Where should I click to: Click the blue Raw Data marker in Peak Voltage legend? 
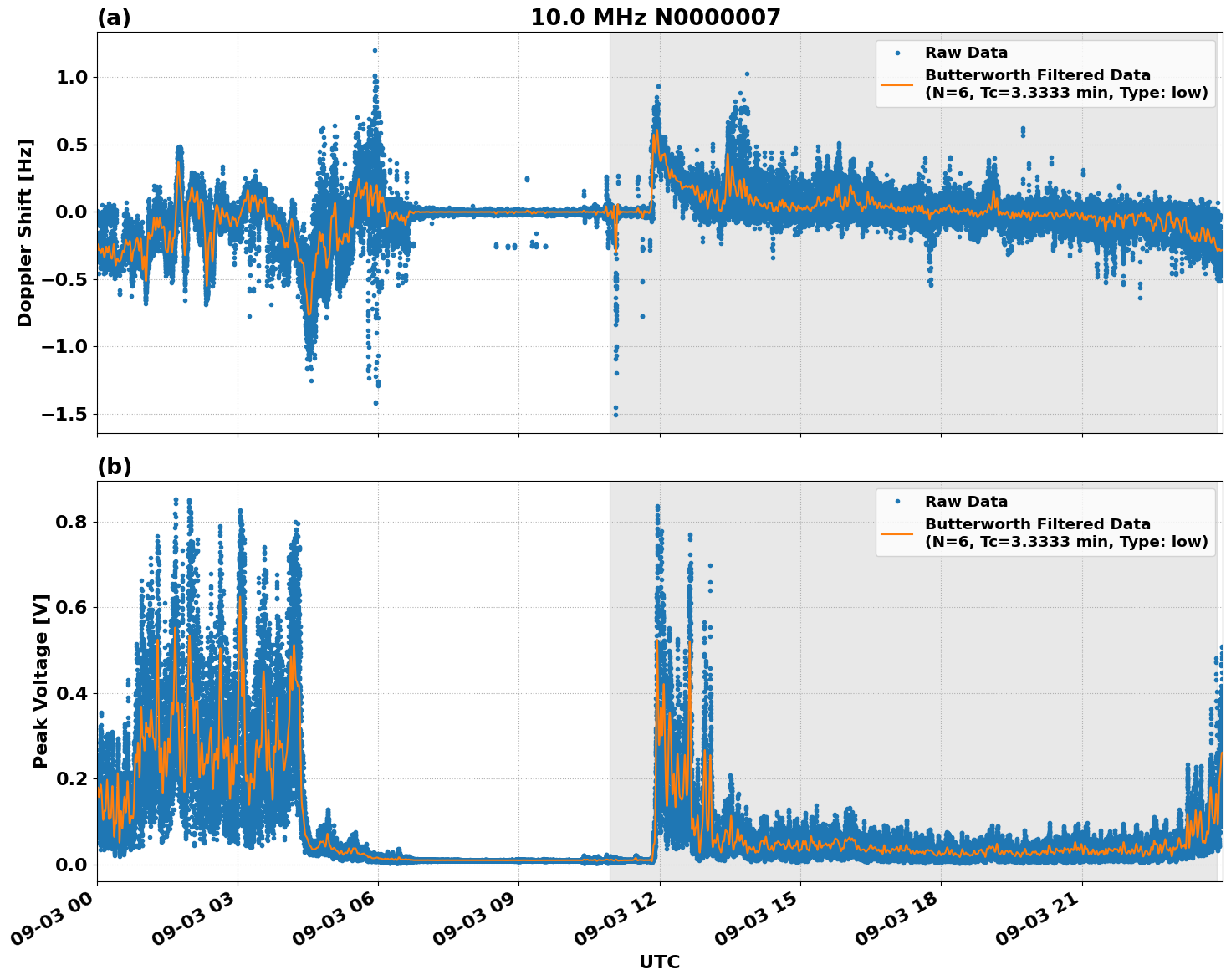click(897, 502)
